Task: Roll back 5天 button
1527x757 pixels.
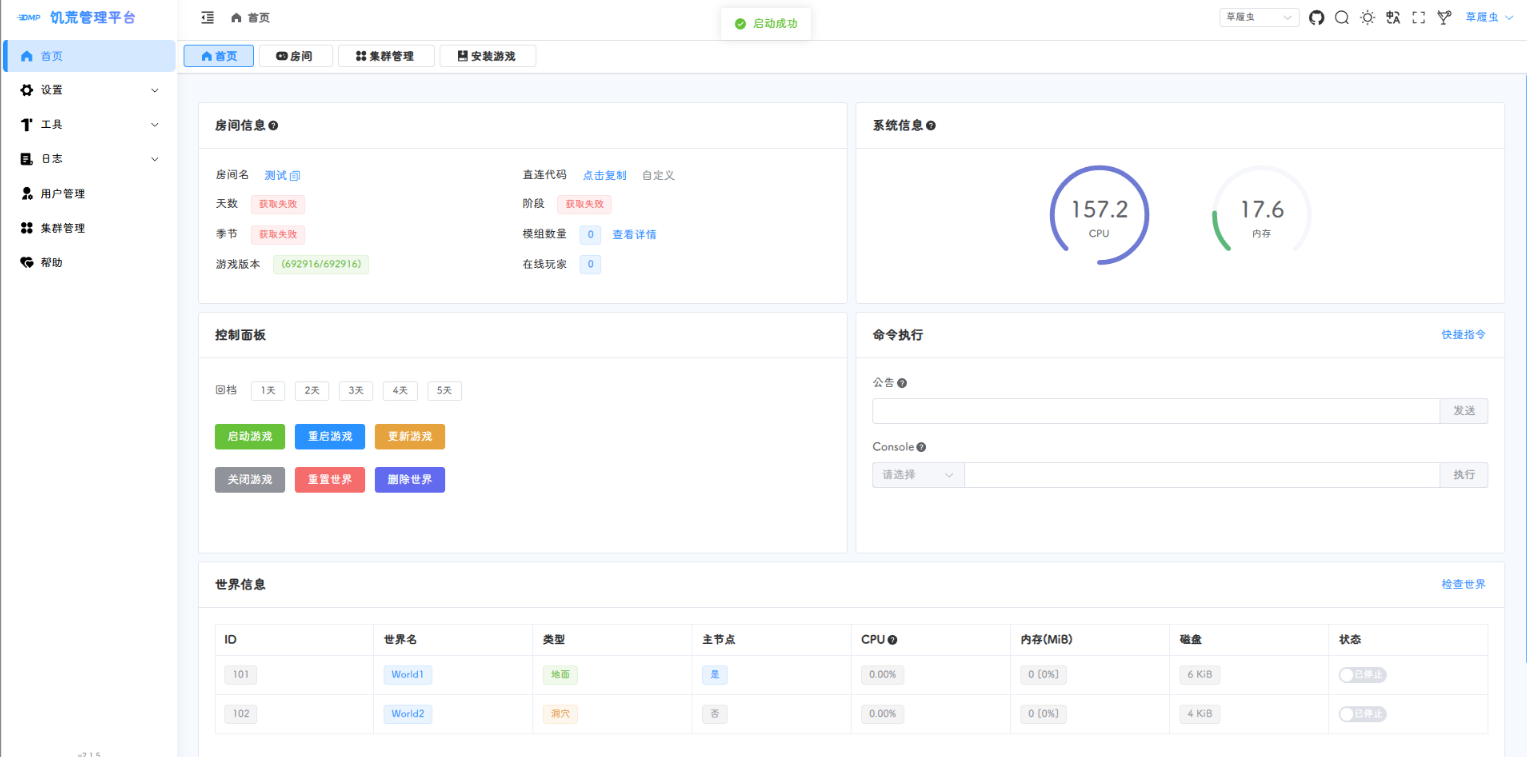Action: [445, 391]
